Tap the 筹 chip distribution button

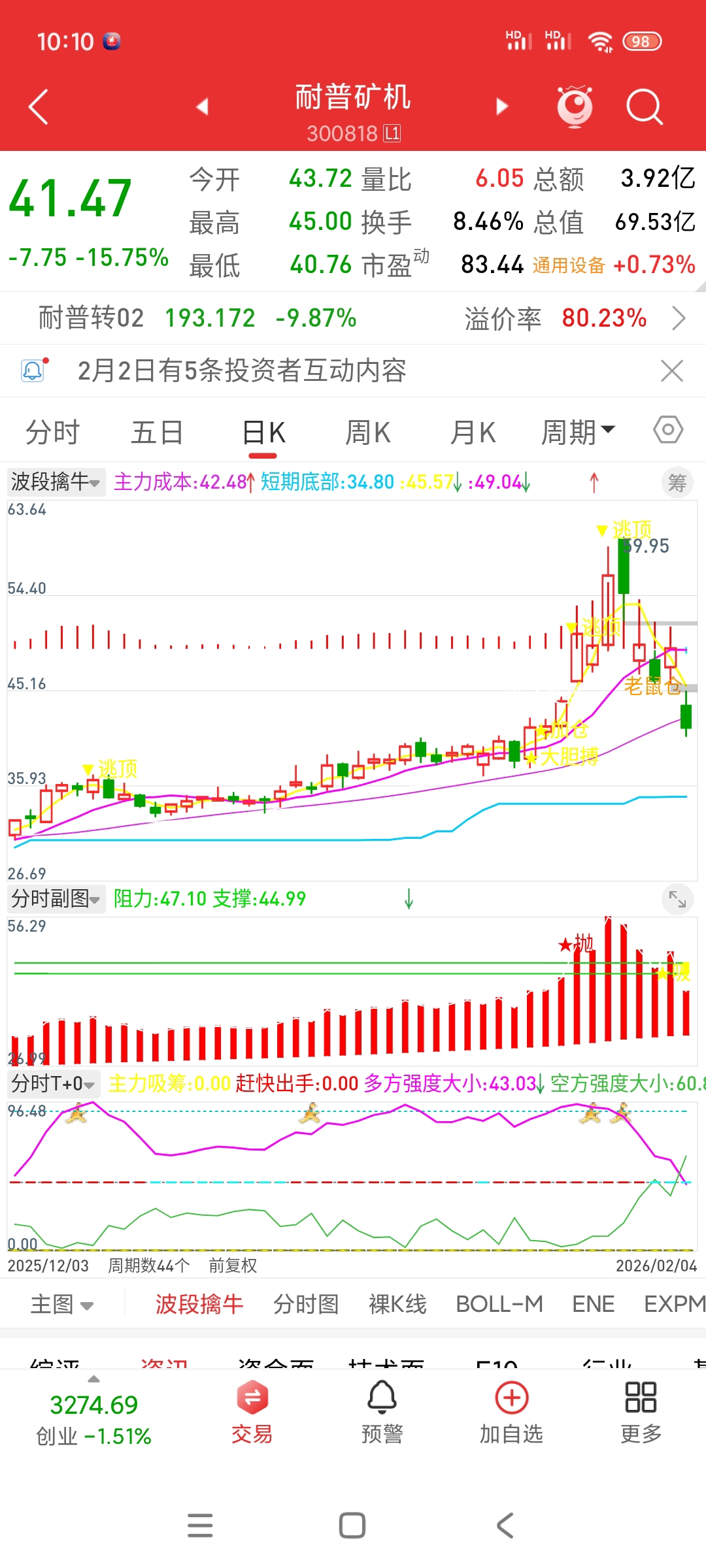click(677, 483)
